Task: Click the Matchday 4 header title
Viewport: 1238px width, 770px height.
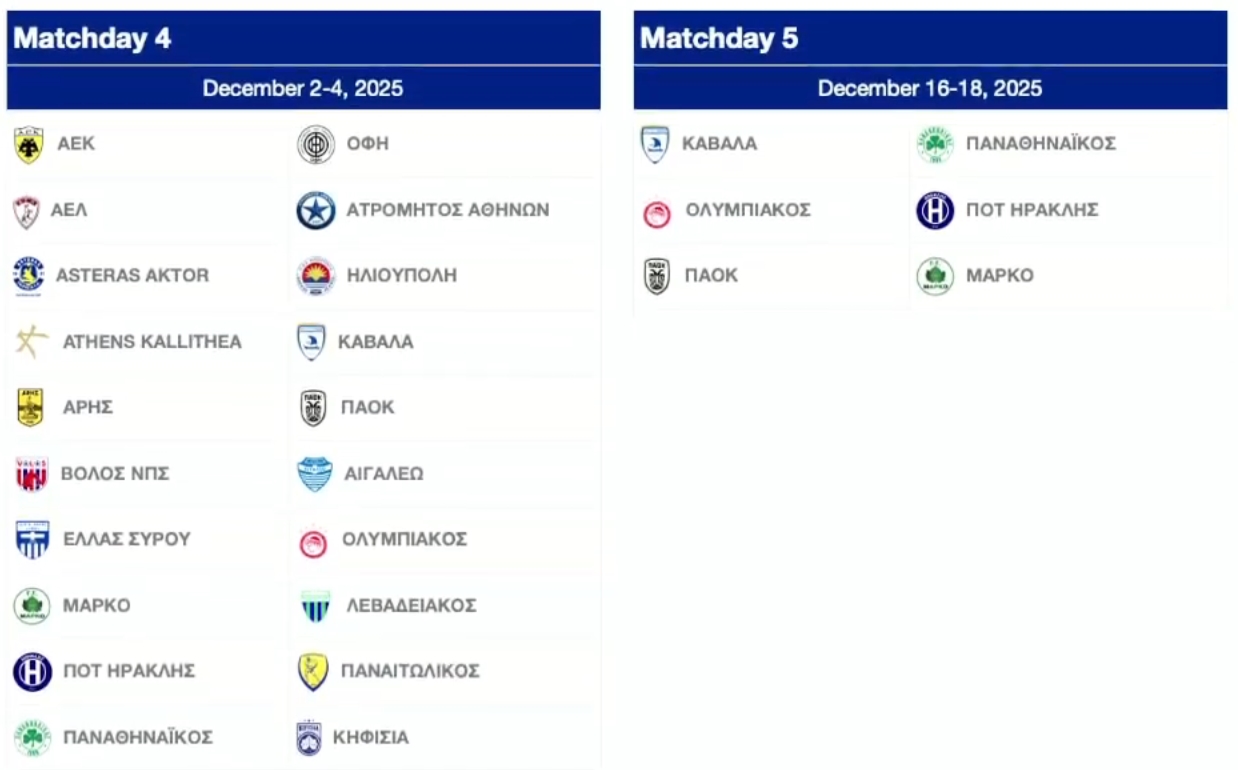Action: 92,39
